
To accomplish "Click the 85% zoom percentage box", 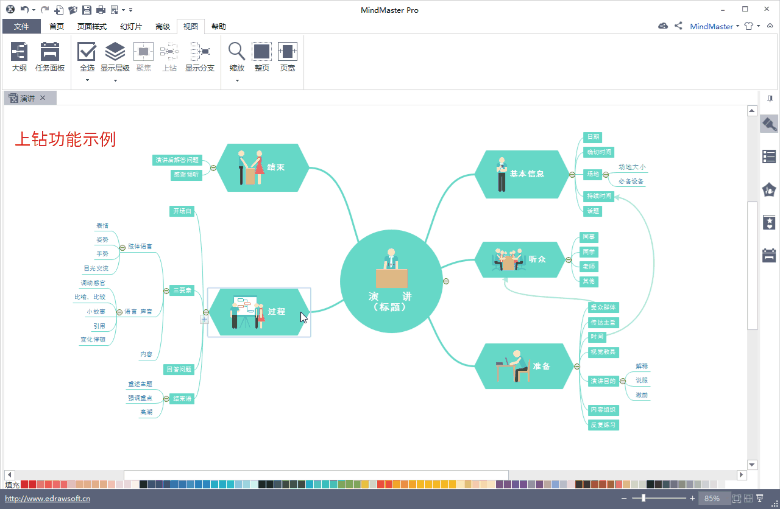I will (x=712, y=498).
